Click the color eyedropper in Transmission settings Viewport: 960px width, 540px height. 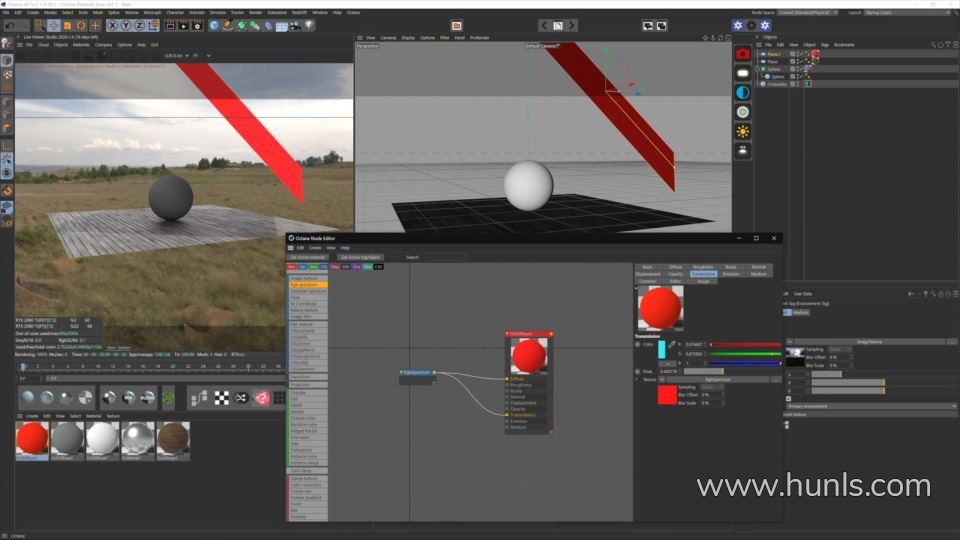[672, 345]
